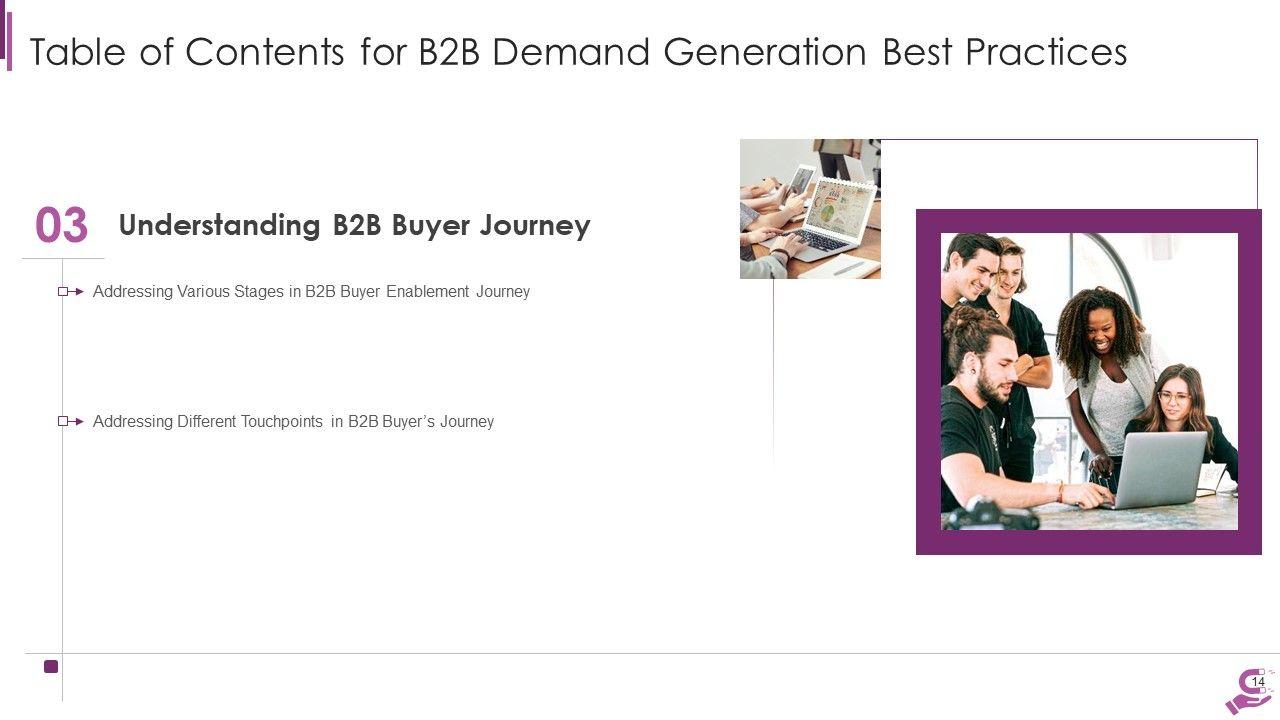Click the arrow bullet before Different Touchpoints item
The width and height of the screenshot is (1280, 720).
pos(70,422)
